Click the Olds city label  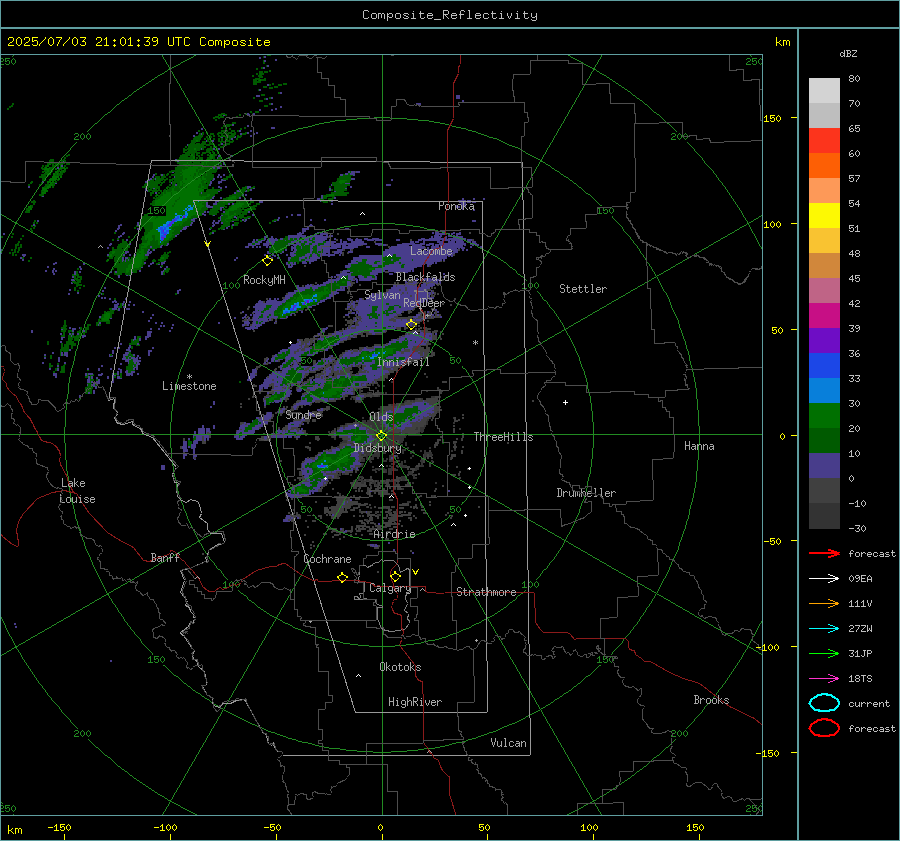[381, 417]
